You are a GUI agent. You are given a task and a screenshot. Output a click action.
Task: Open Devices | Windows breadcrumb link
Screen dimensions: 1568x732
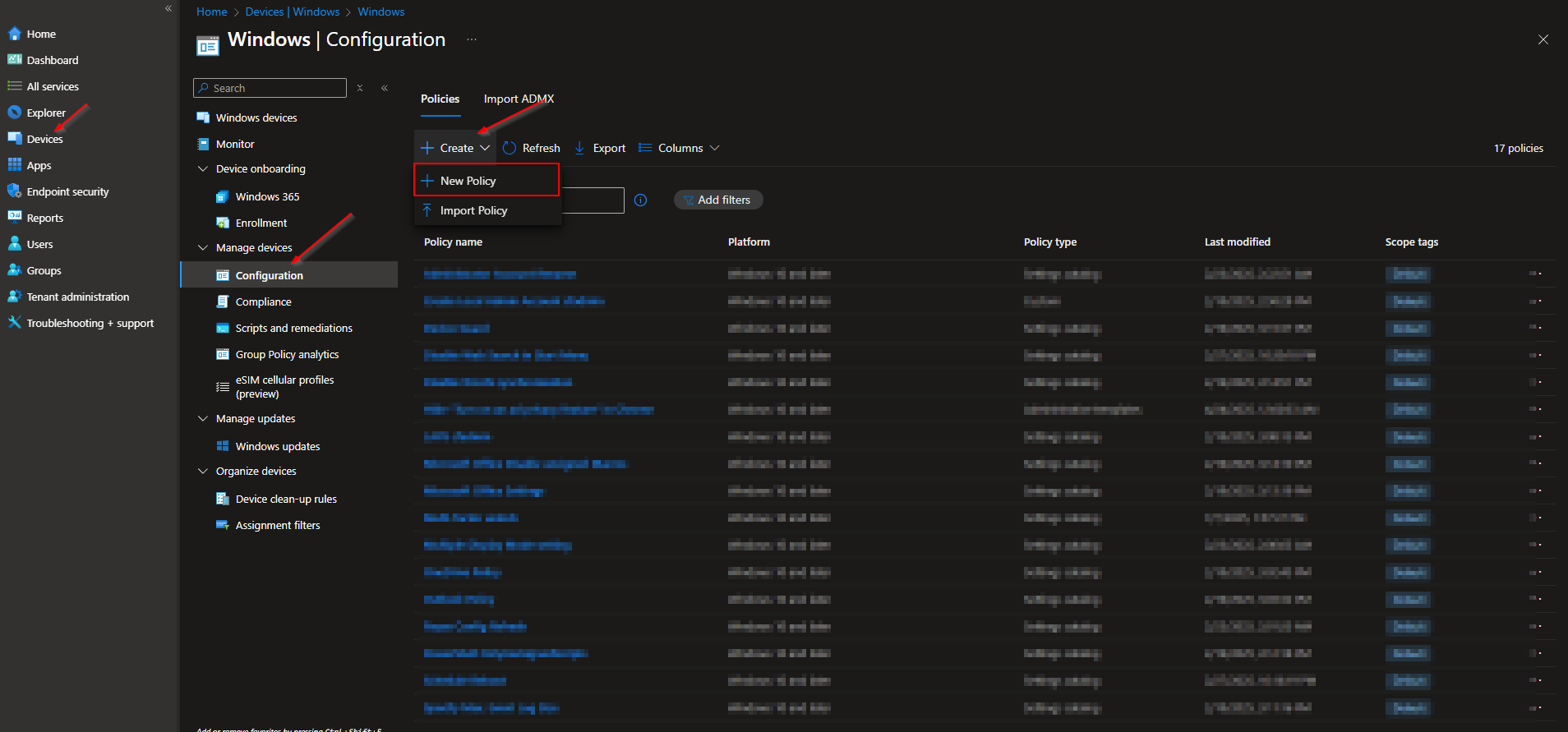tap(292, 12)
